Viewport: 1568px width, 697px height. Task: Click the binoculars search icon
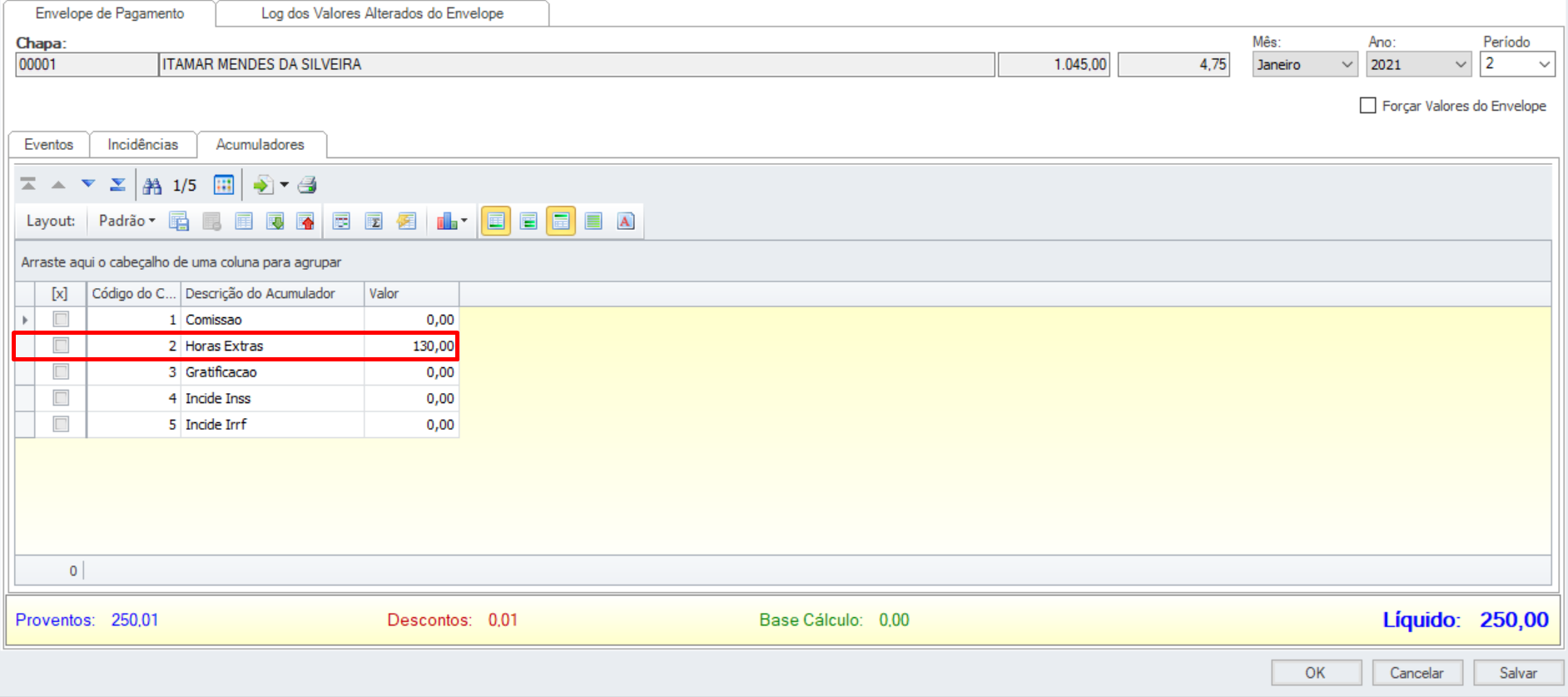152,186
